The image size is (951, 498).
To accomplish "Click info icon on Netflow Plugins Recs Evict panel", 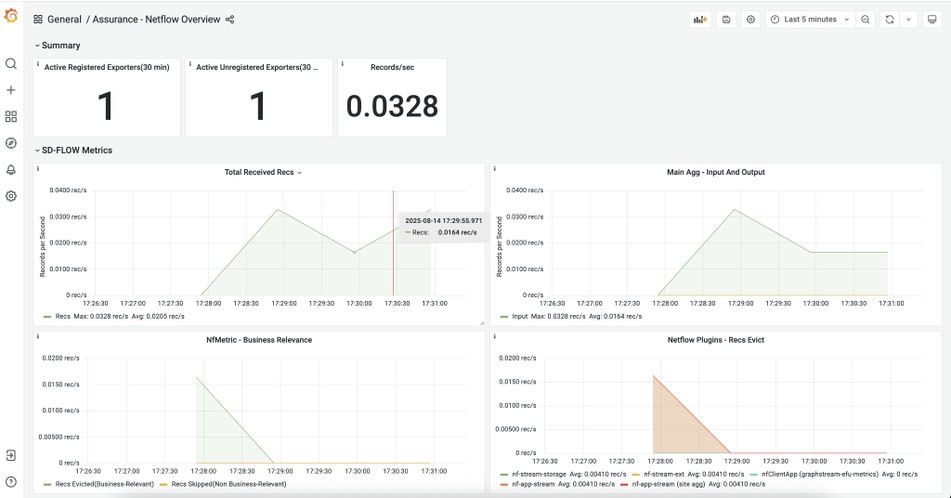I will click(x=494, y=336).
